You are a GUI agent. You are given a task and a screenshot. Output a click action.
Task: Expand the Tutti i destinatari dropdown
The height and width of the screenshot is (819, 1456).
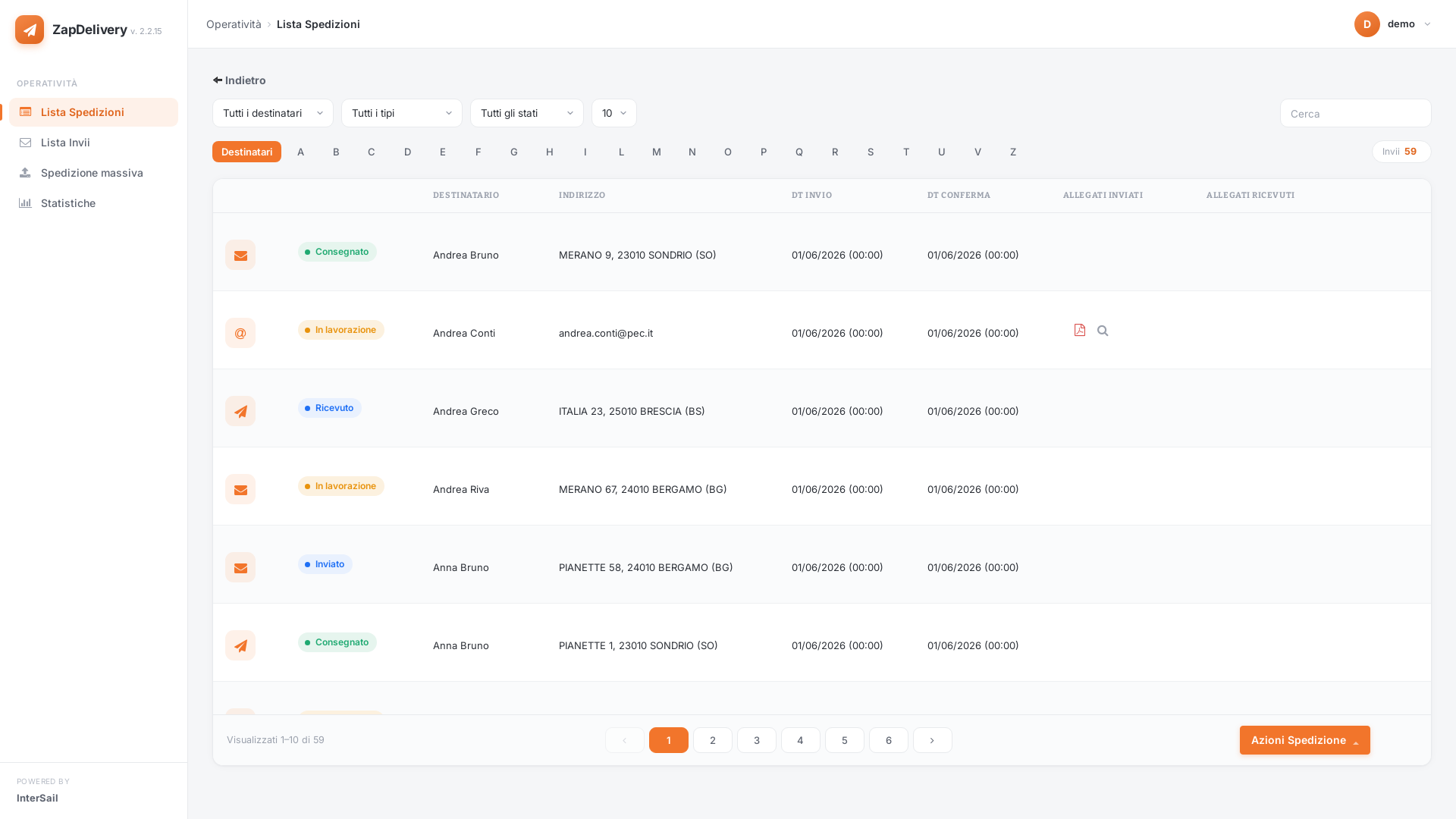tap(273, 113)
